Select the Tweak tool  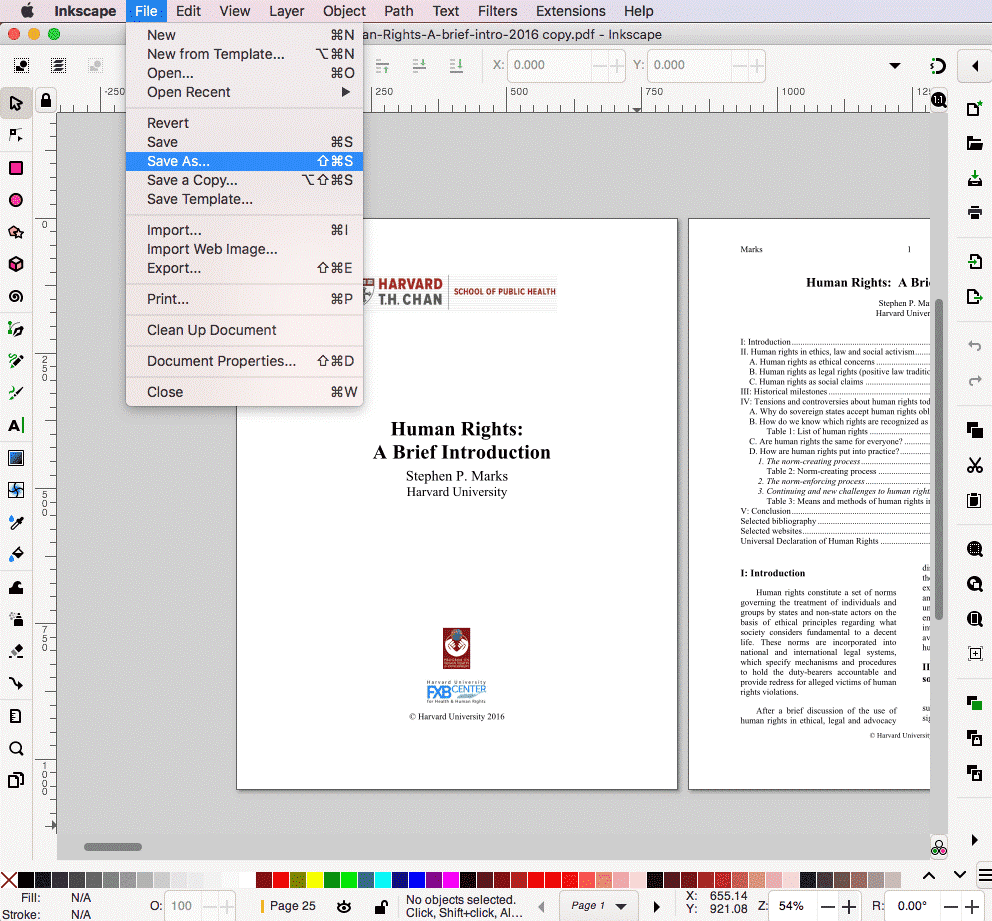(16, 587)
